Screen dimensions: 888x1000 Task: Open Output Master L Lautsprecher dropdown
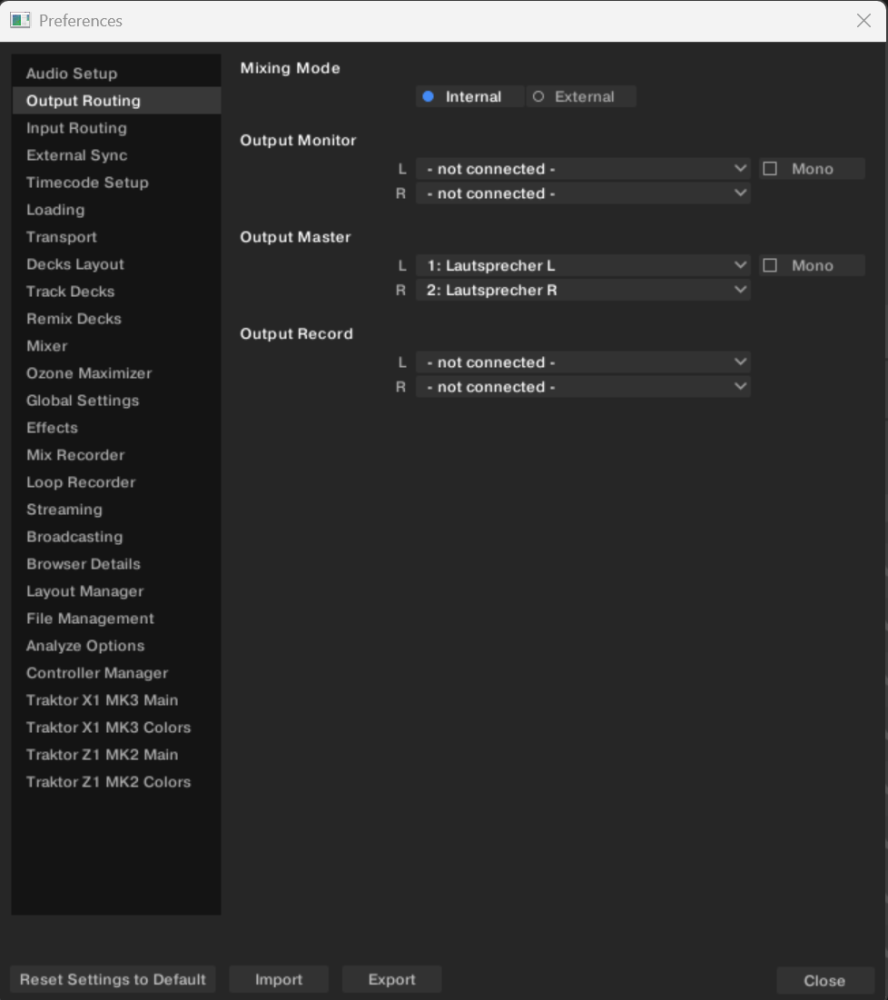(x=583, y=265)
